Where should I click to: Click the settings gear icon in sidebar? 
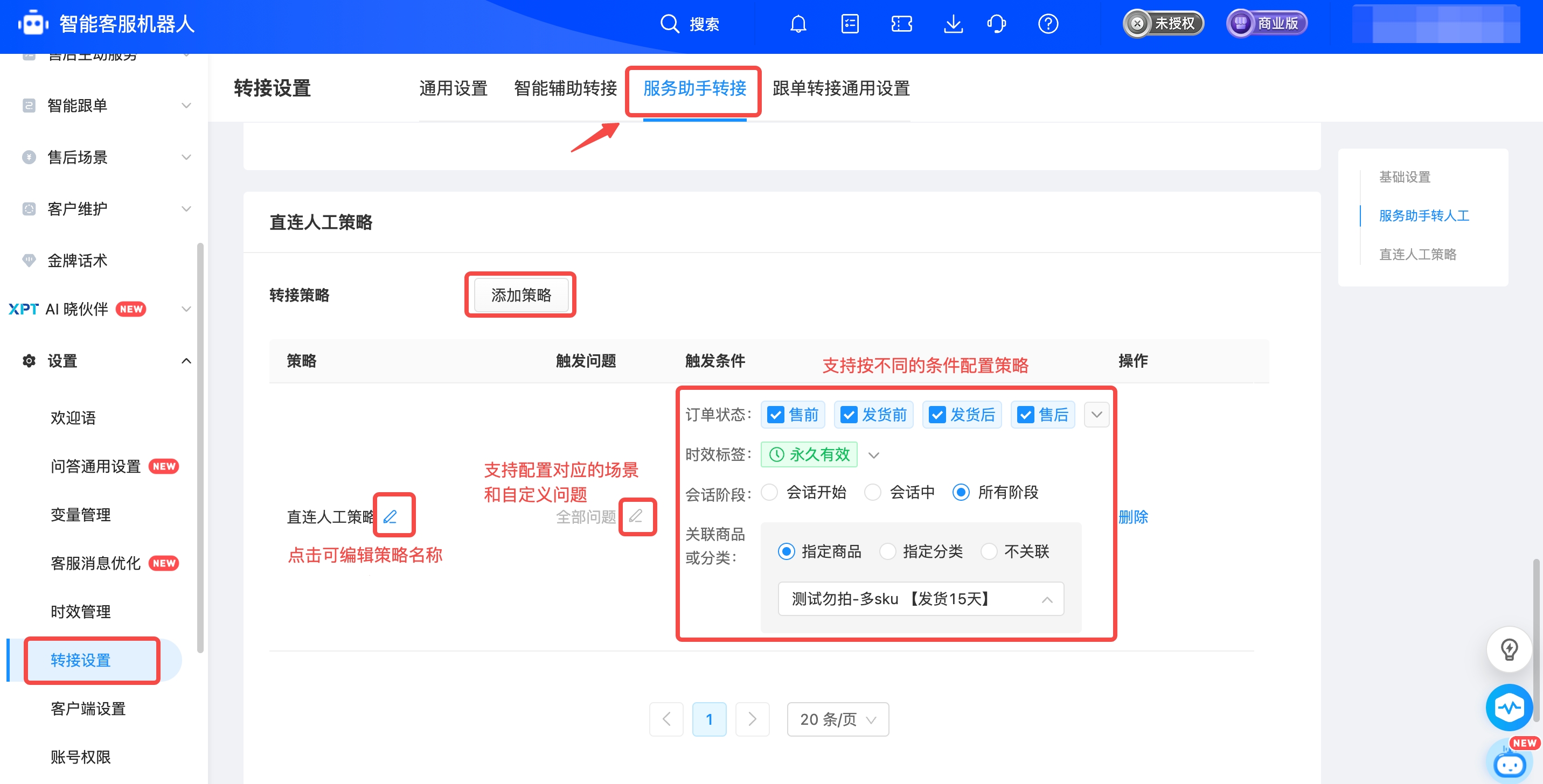click(x=29, y=361)
